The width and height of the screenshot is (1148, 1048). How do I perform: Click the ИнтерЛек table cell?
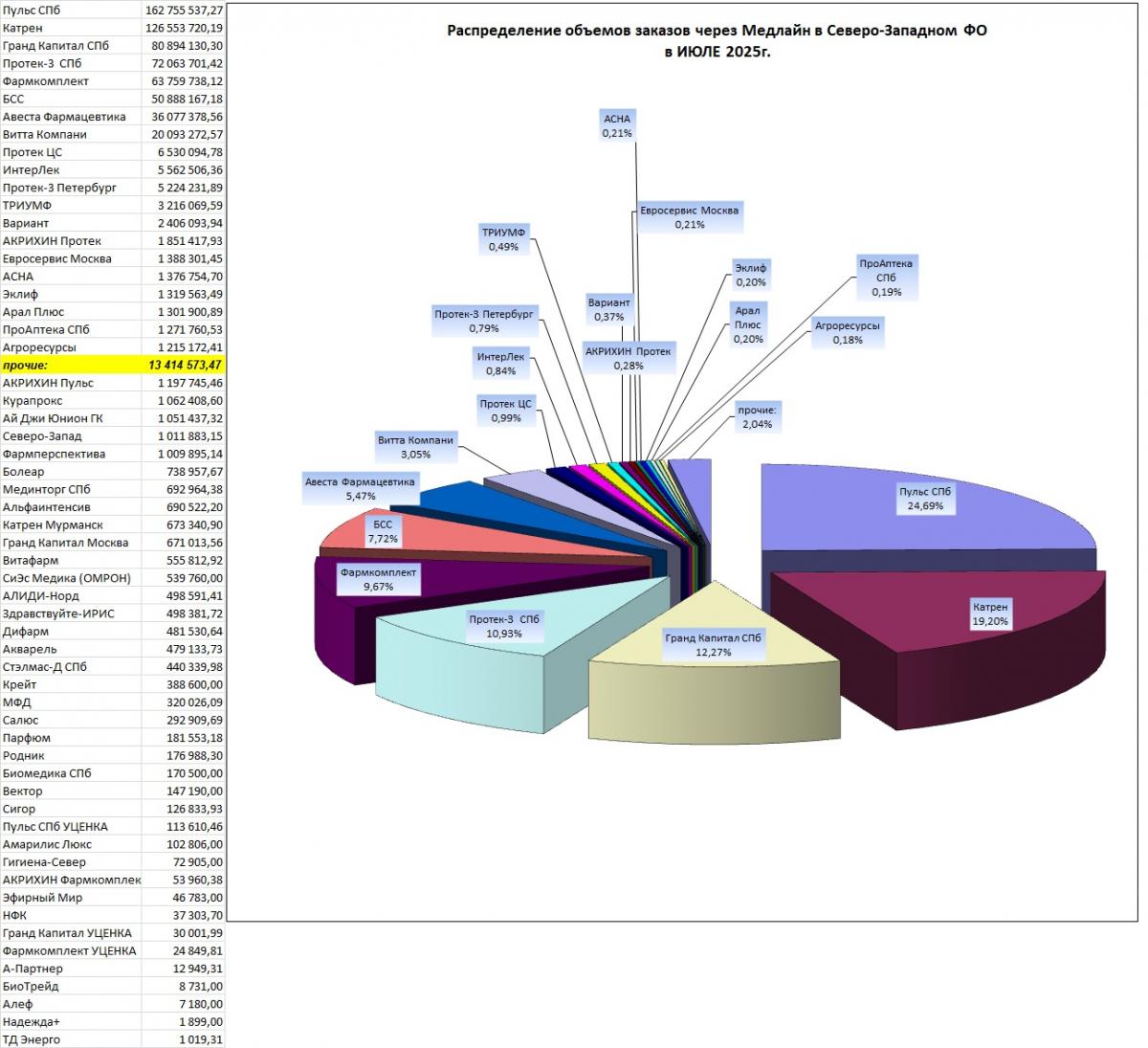(71, 169)
